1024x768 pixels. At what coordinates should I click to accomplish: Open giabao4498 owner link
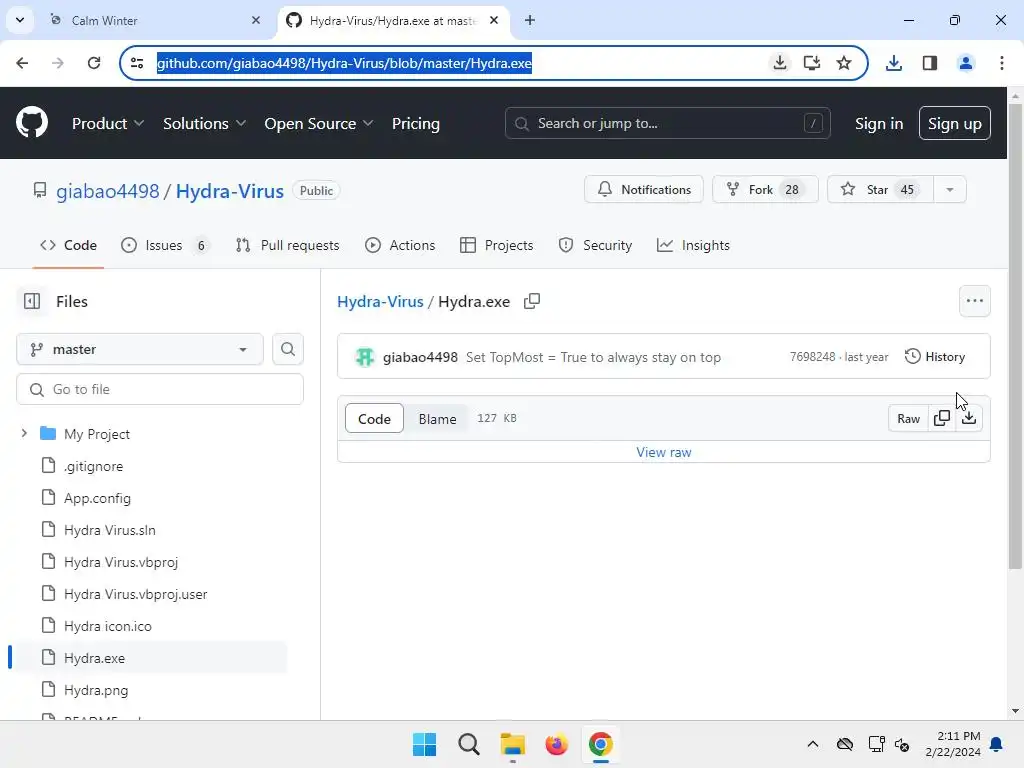point(107,191)
